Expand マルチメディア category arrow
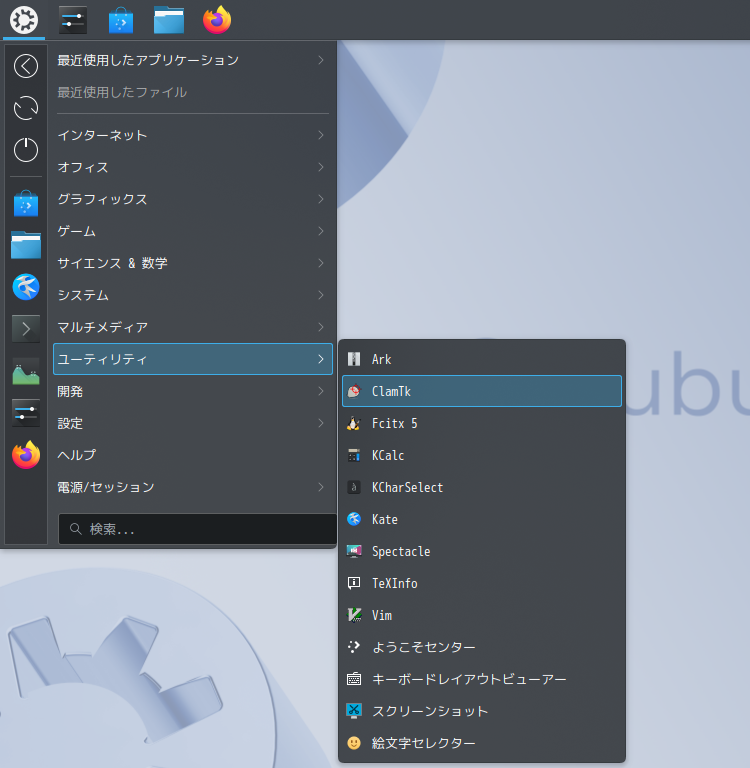The width and height of the screenshot is (750, 768). coord(321,327)
